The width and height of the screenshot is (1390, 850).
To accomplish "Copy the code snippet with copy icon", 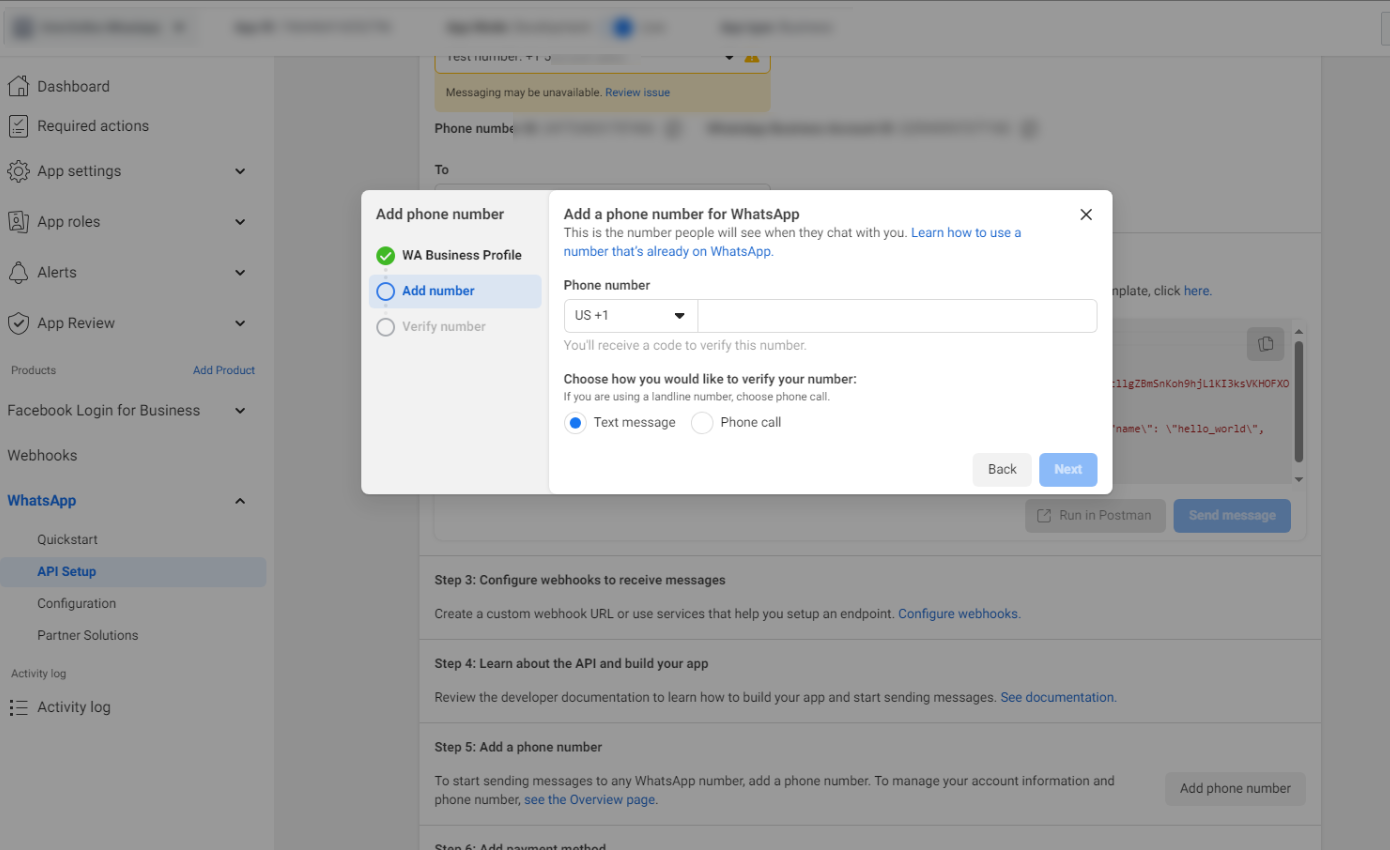I will 1265,344.
